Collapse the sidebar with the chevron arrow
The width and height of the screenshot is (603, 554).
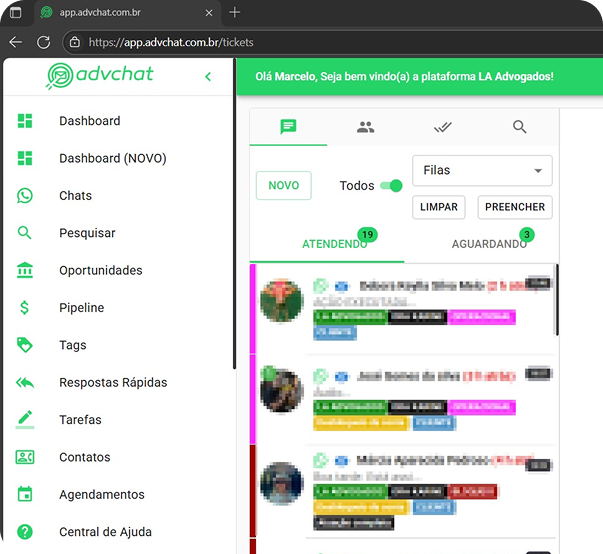[x=208, y=77]
